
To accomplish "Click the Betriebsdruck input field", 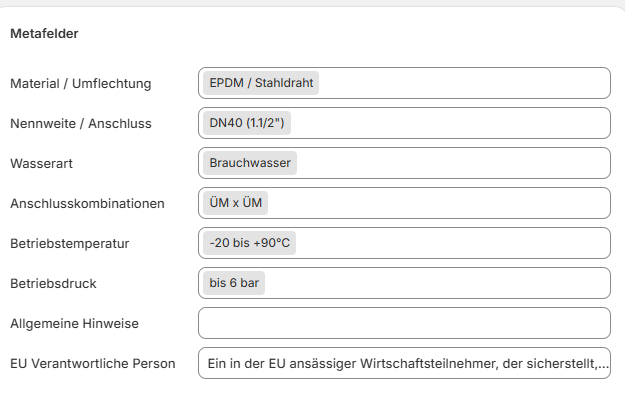I will tap(460, 283).
